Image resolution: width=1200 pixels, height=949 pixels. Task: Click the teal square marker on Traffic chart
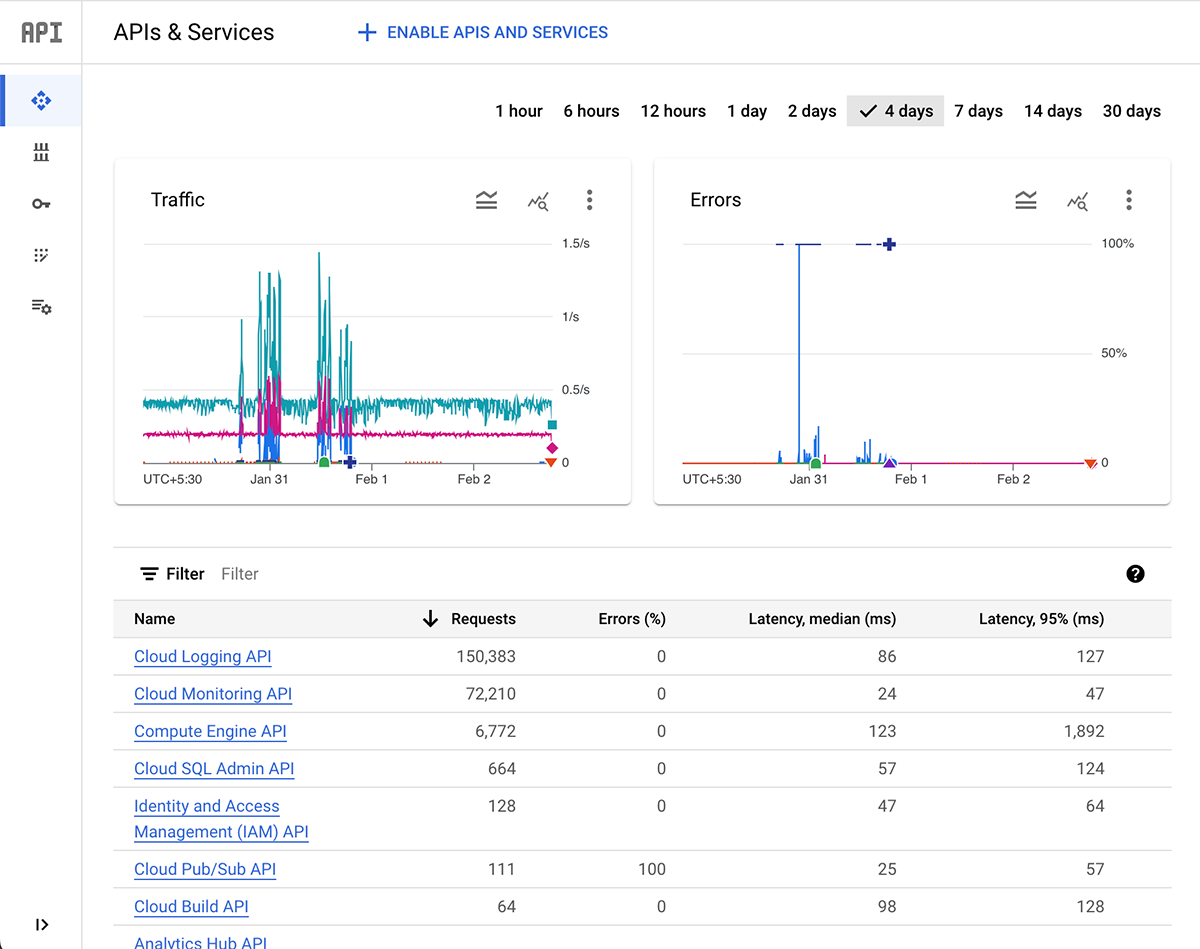pos(552,425)
